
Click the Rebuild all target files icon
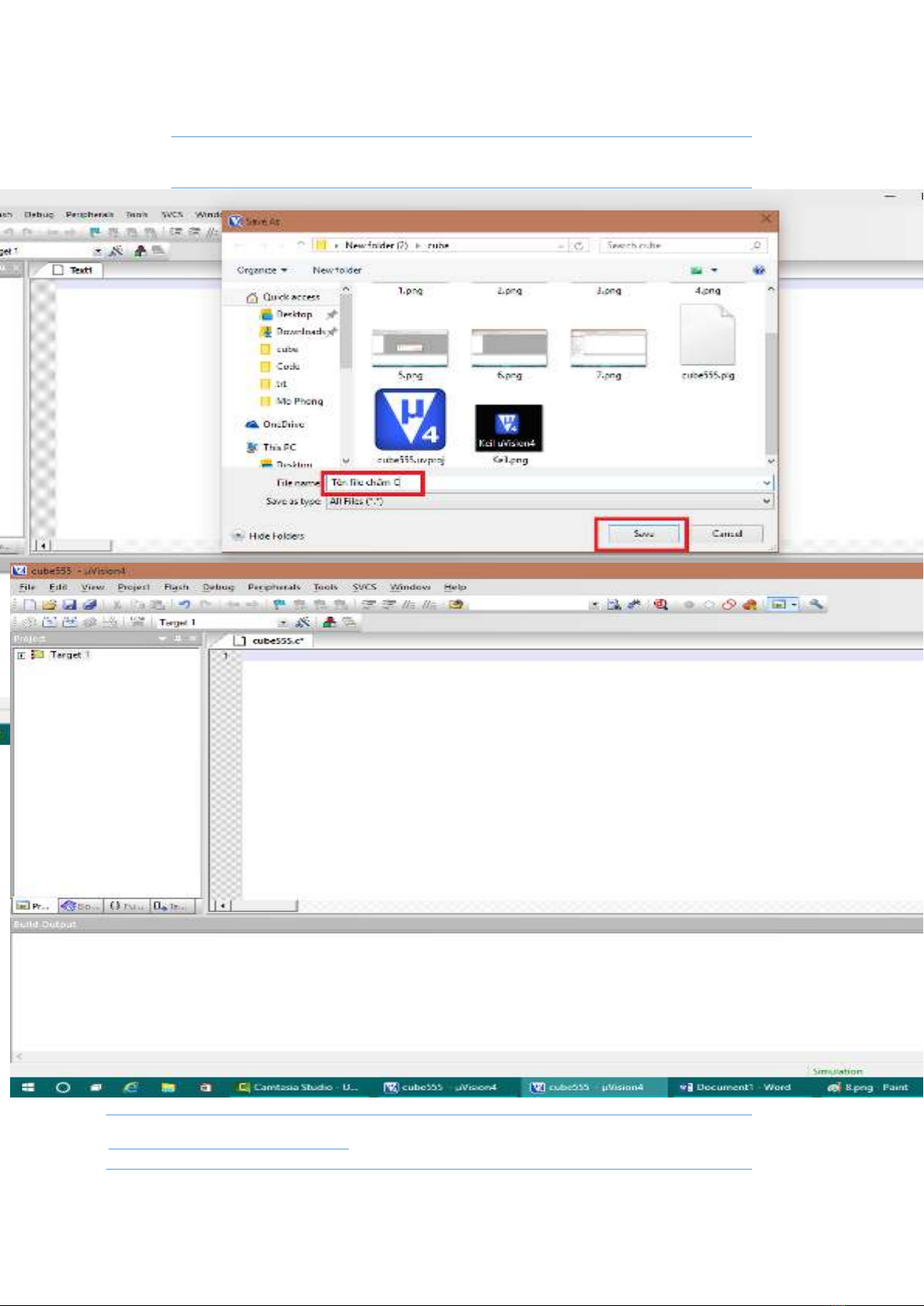pos(69,622)
